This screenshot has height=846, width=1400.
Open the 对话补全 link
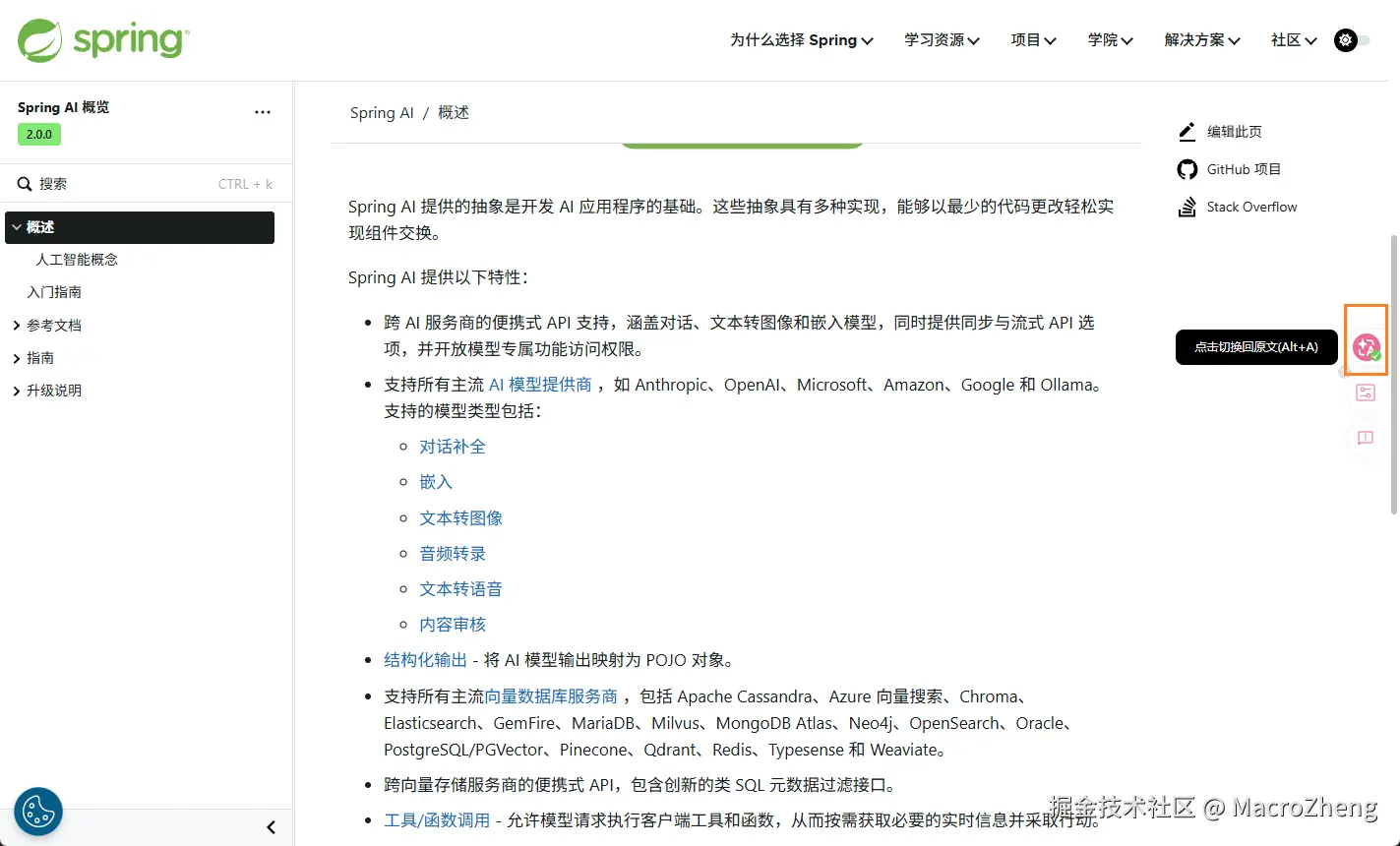pos(453,447)
